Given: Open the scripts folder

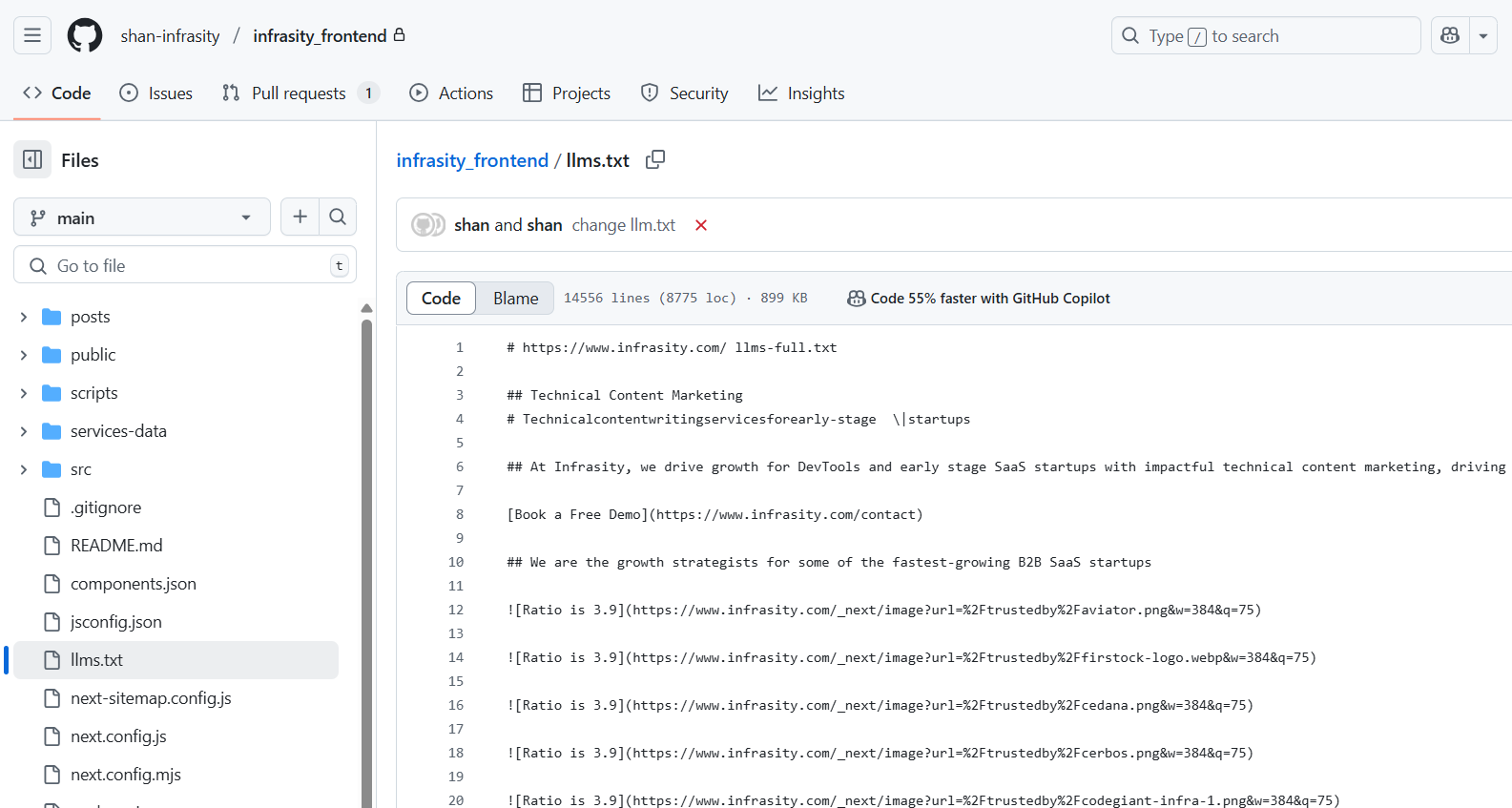Looking at the screenshot, I should point(93,393).
